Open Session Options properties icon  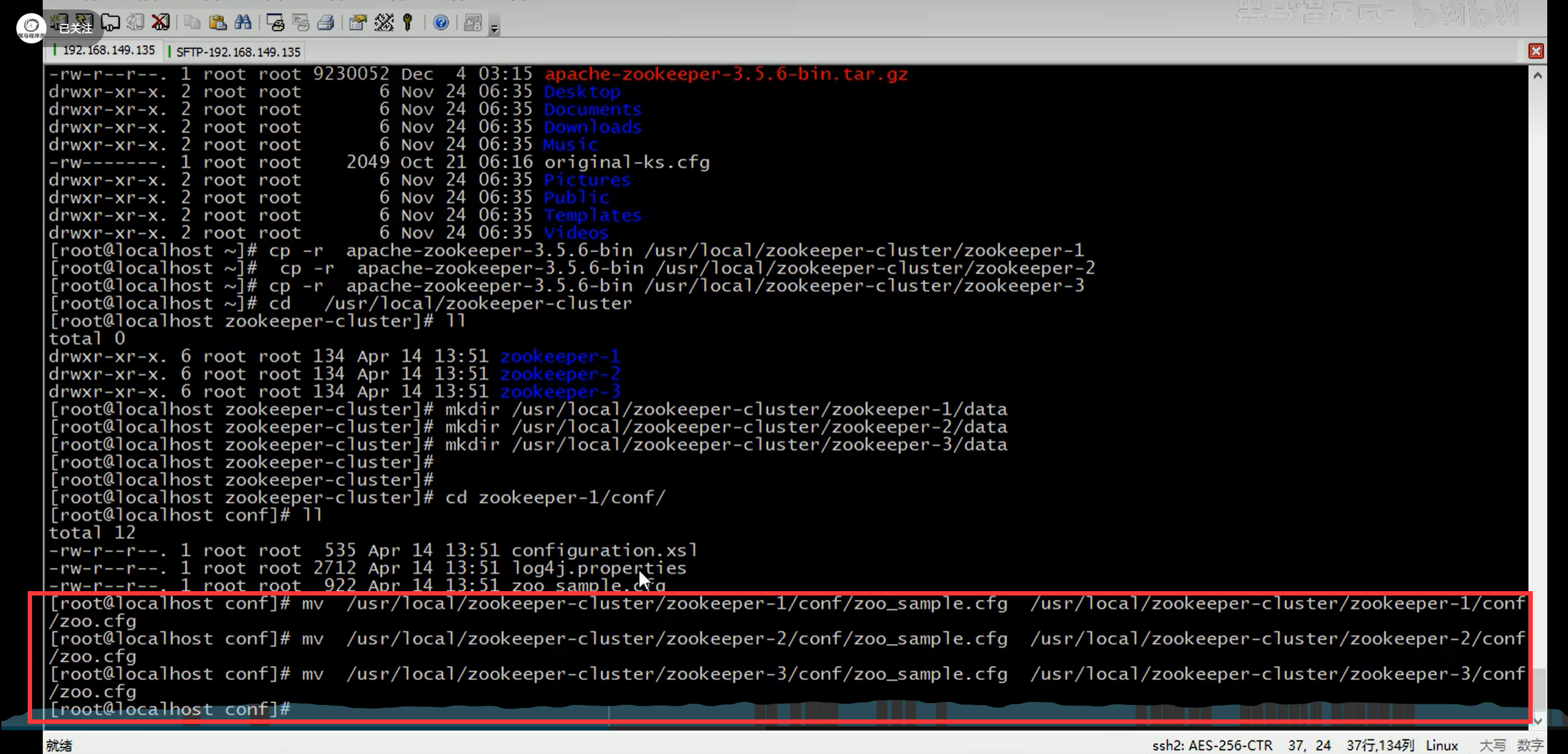[358, 23]
